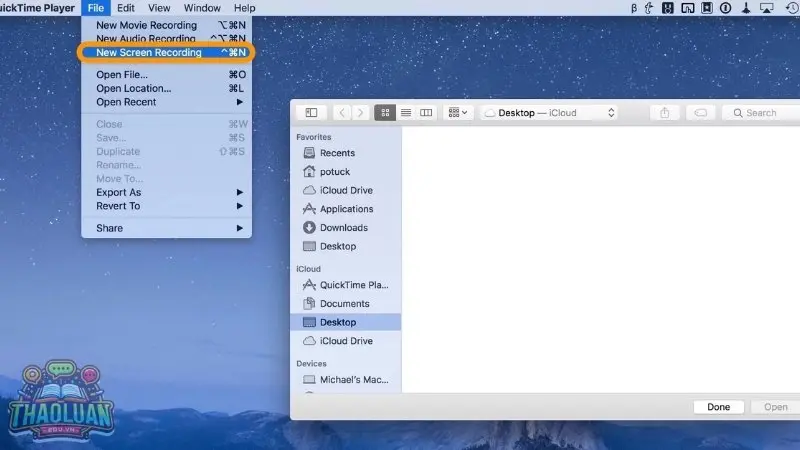Click the Time Machine menu bar icon

pyautogui.click(x=792, y=8)
